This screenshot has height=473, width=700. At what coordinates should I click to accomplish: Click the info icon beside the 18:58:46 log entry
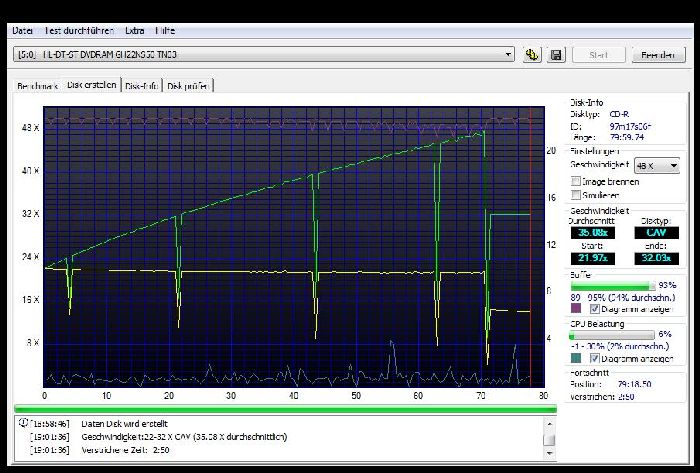pyautogui.click(x=23, y=423)
